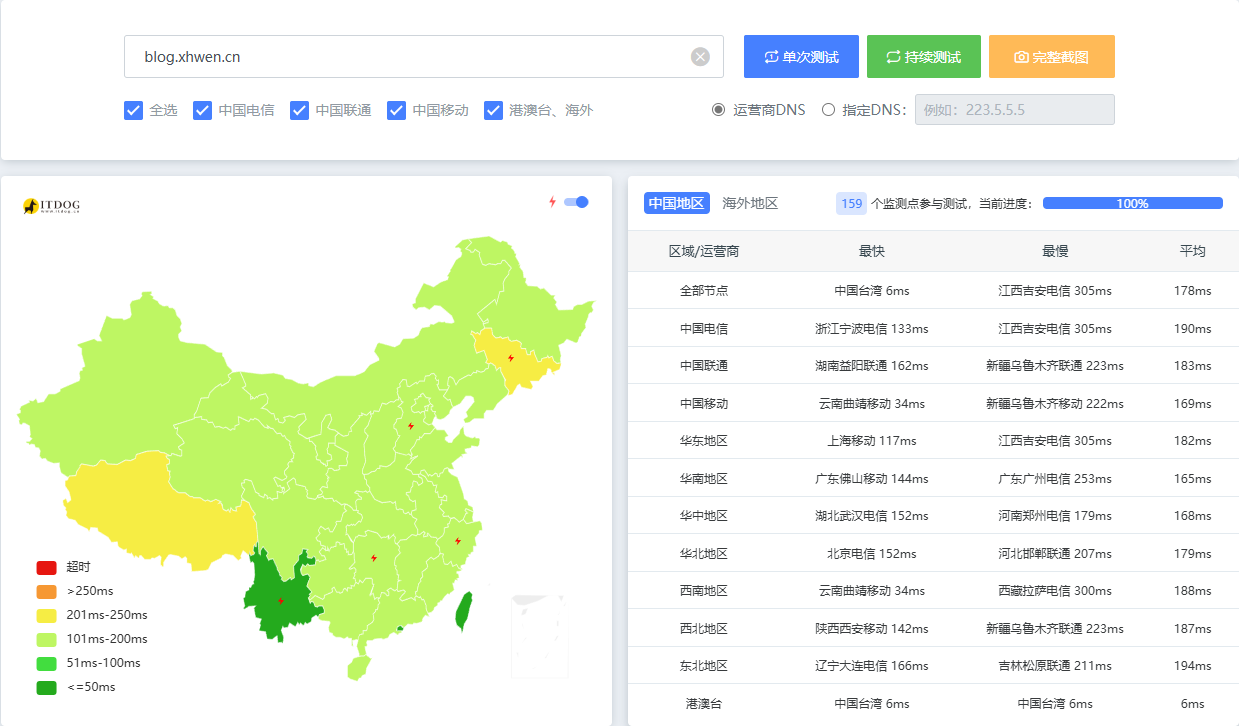This screenshot has width=1239, height=726.
Task: Click the clear icon in domain input
Action: pos(700,57)
